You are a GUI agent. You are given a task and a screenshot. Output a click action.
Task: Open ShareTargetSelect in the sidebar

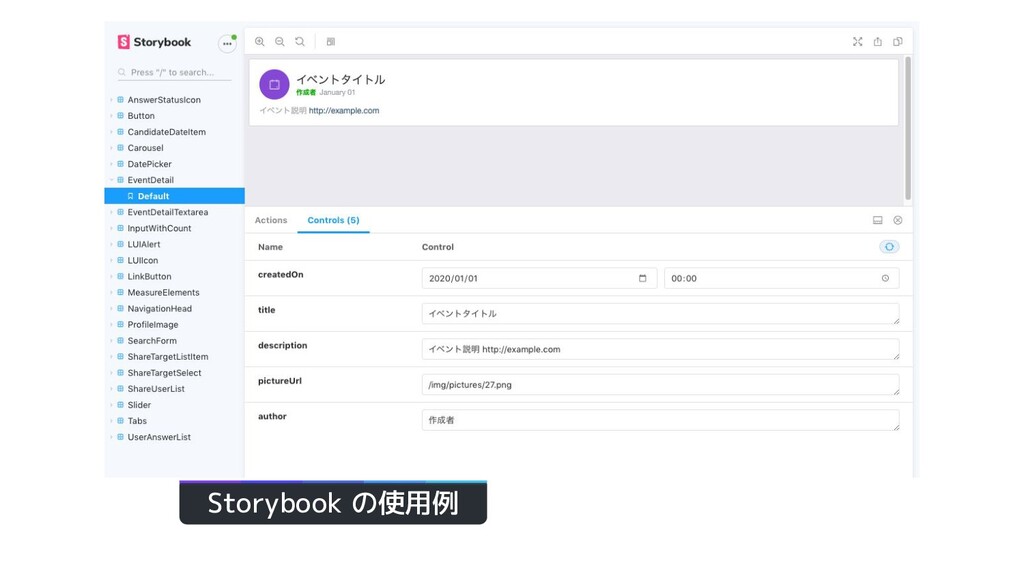(165, 373)
